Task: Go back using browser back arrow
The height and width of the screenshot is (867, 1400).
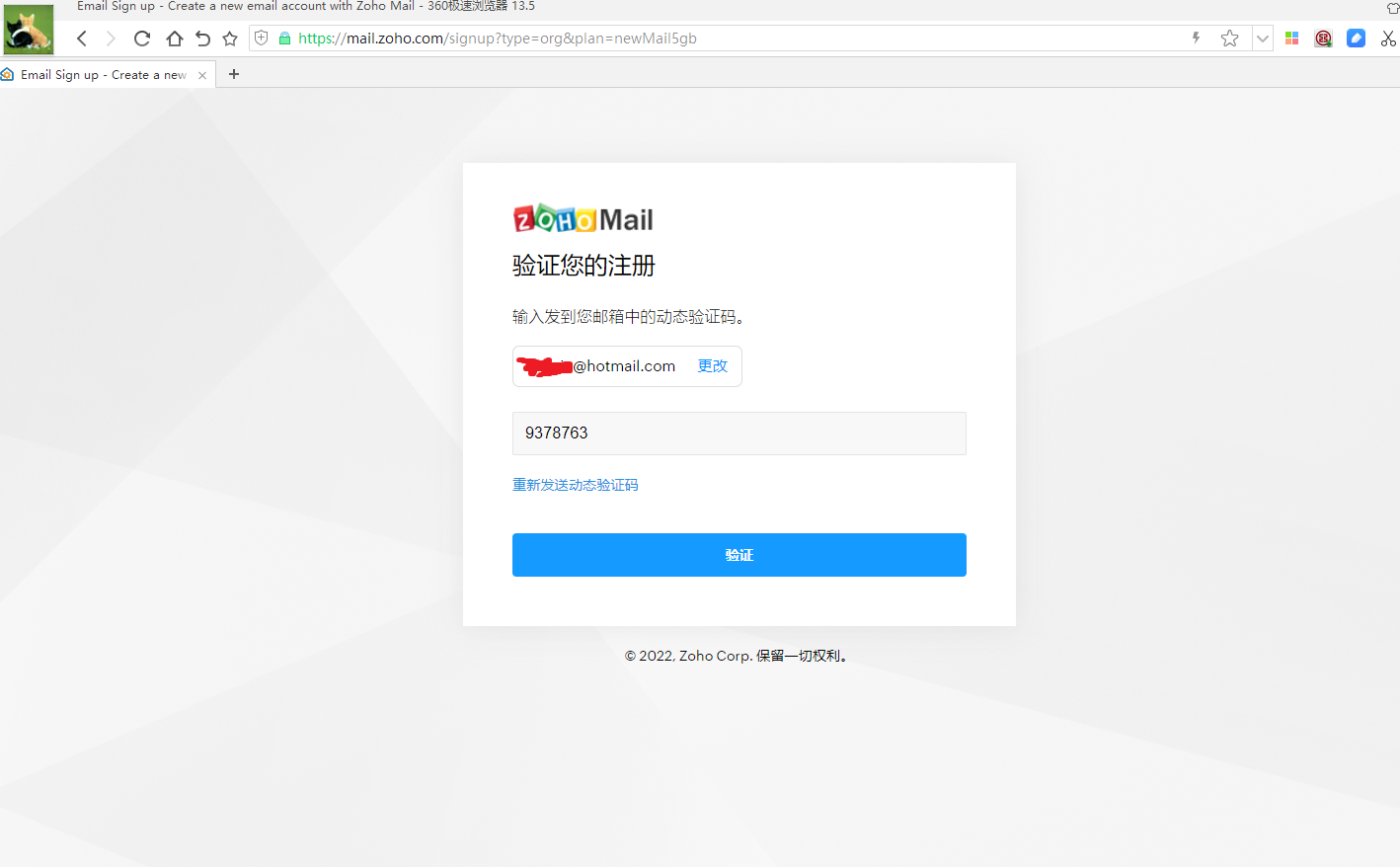Action: pos(82,39)
